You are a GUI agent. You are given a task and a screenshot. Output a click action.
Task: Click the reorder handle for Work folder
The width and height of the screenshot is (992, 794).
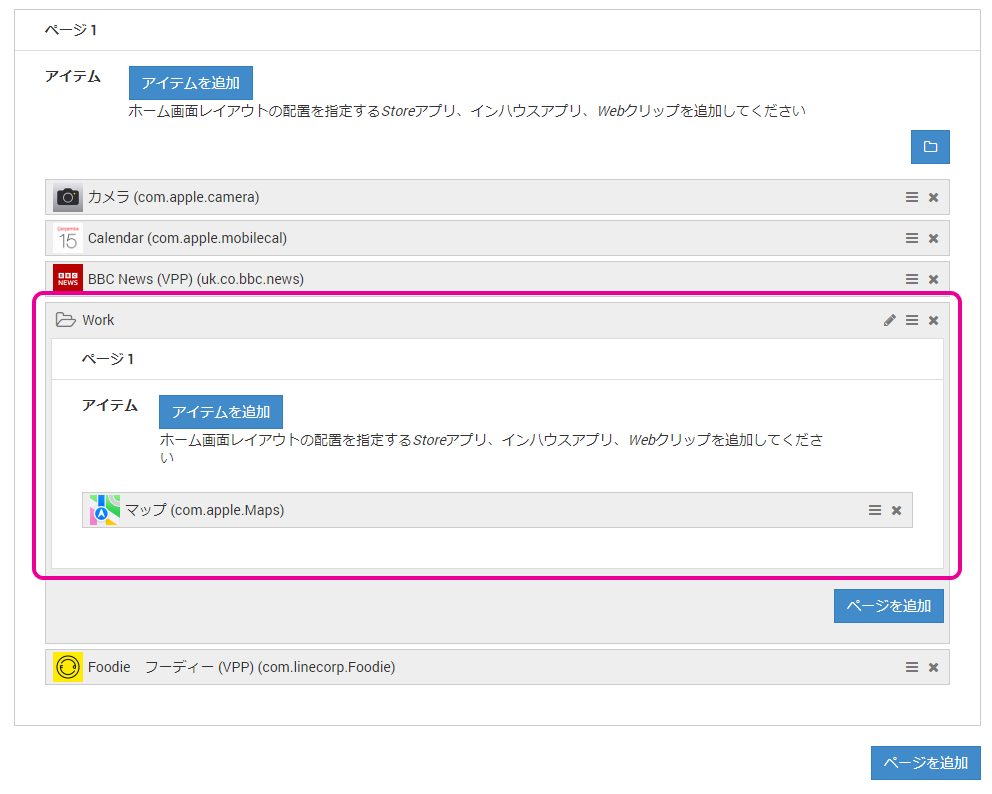912,321
